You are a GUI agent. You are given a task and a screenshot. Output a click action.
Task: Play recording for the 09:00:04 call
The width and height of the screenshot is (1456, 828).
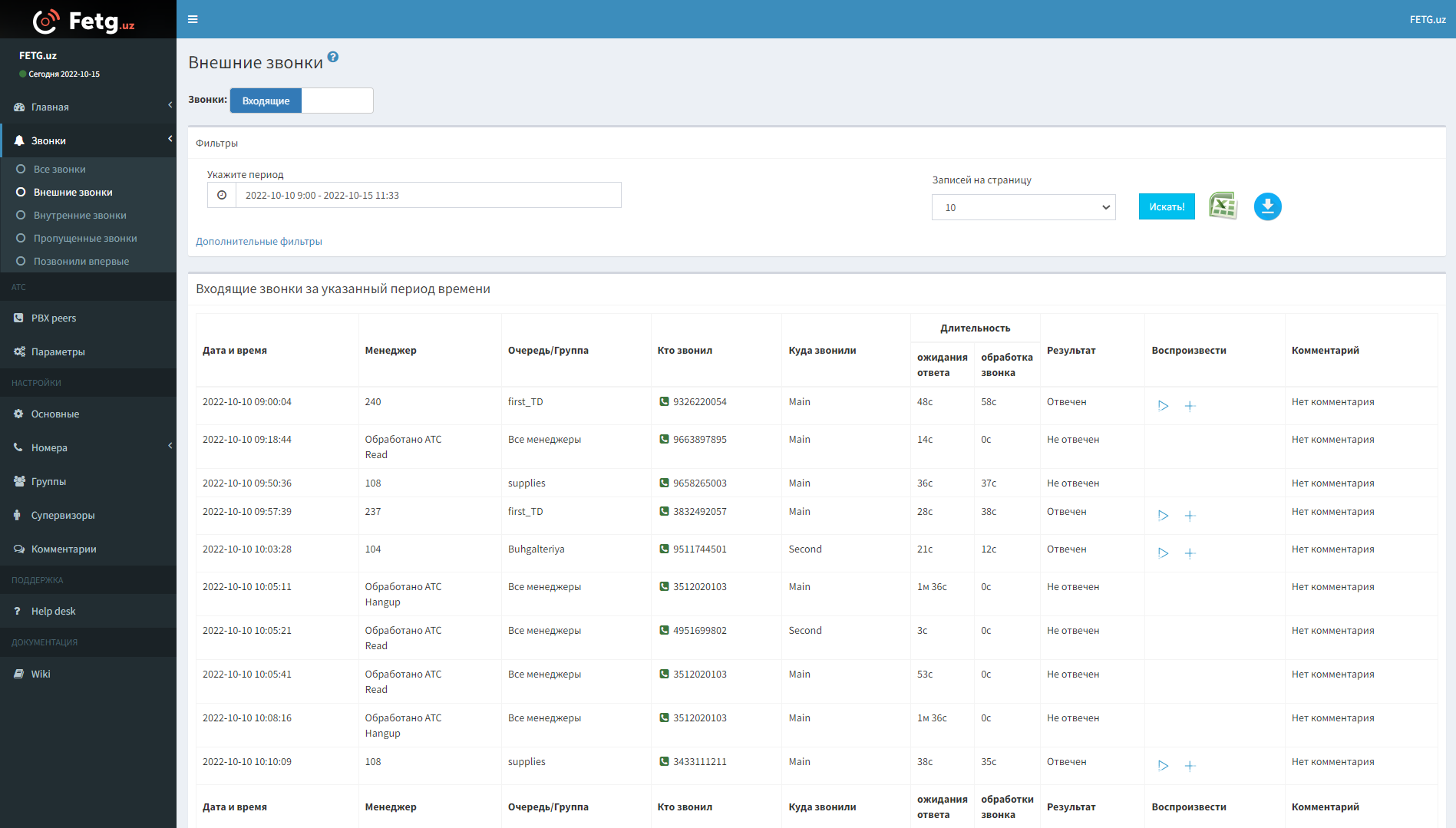coord(1164,406)
